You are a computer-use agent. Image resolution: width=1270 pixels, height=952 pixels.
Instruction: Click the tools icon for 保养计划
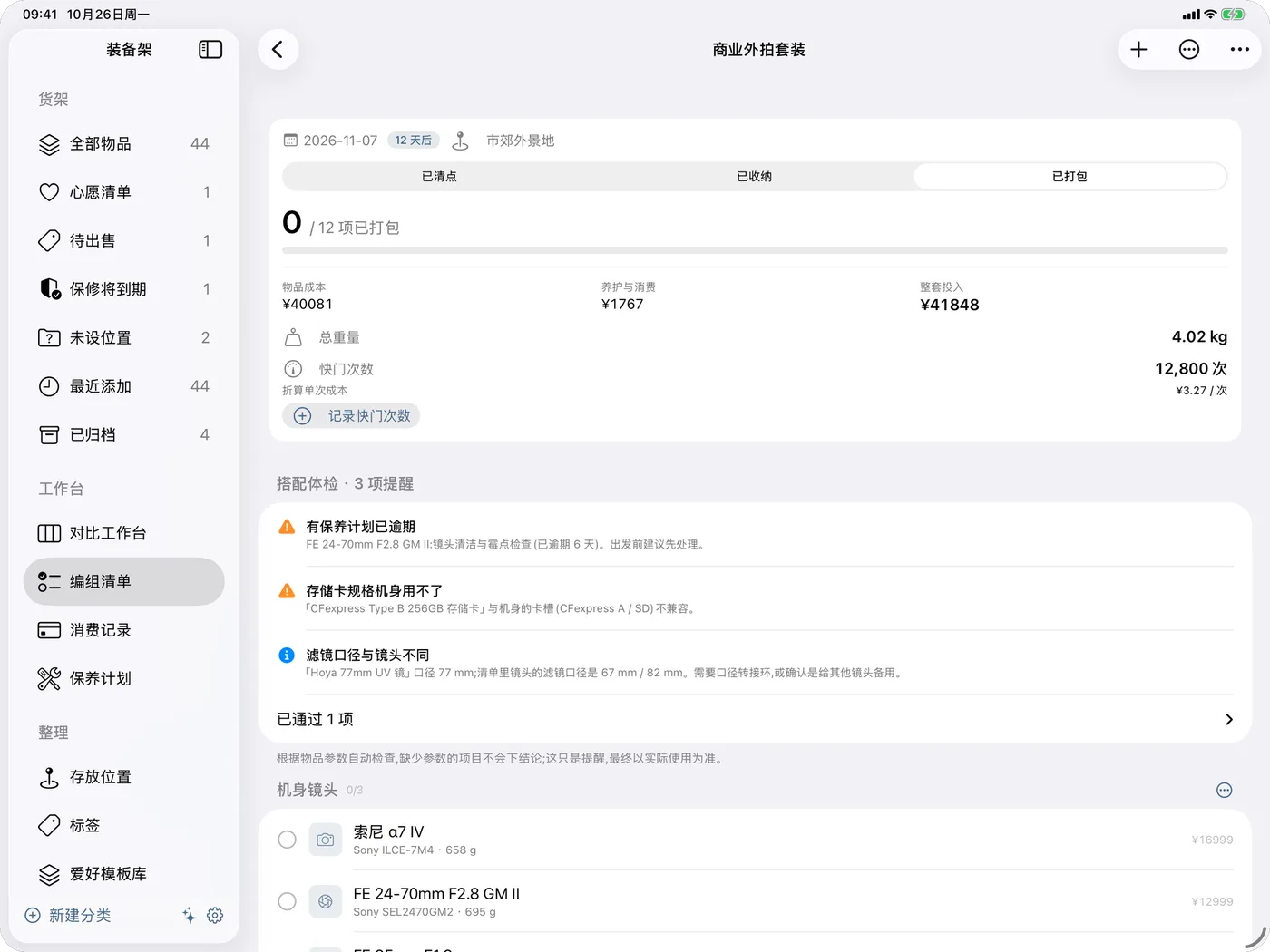point(49,679)
